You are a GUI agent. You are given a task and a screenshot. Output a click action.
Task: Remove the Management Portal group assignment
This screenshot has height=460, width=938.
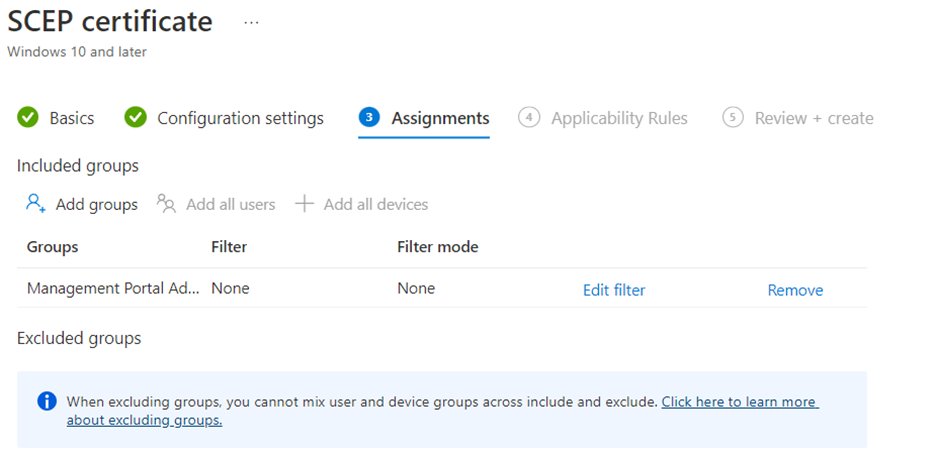795,290
